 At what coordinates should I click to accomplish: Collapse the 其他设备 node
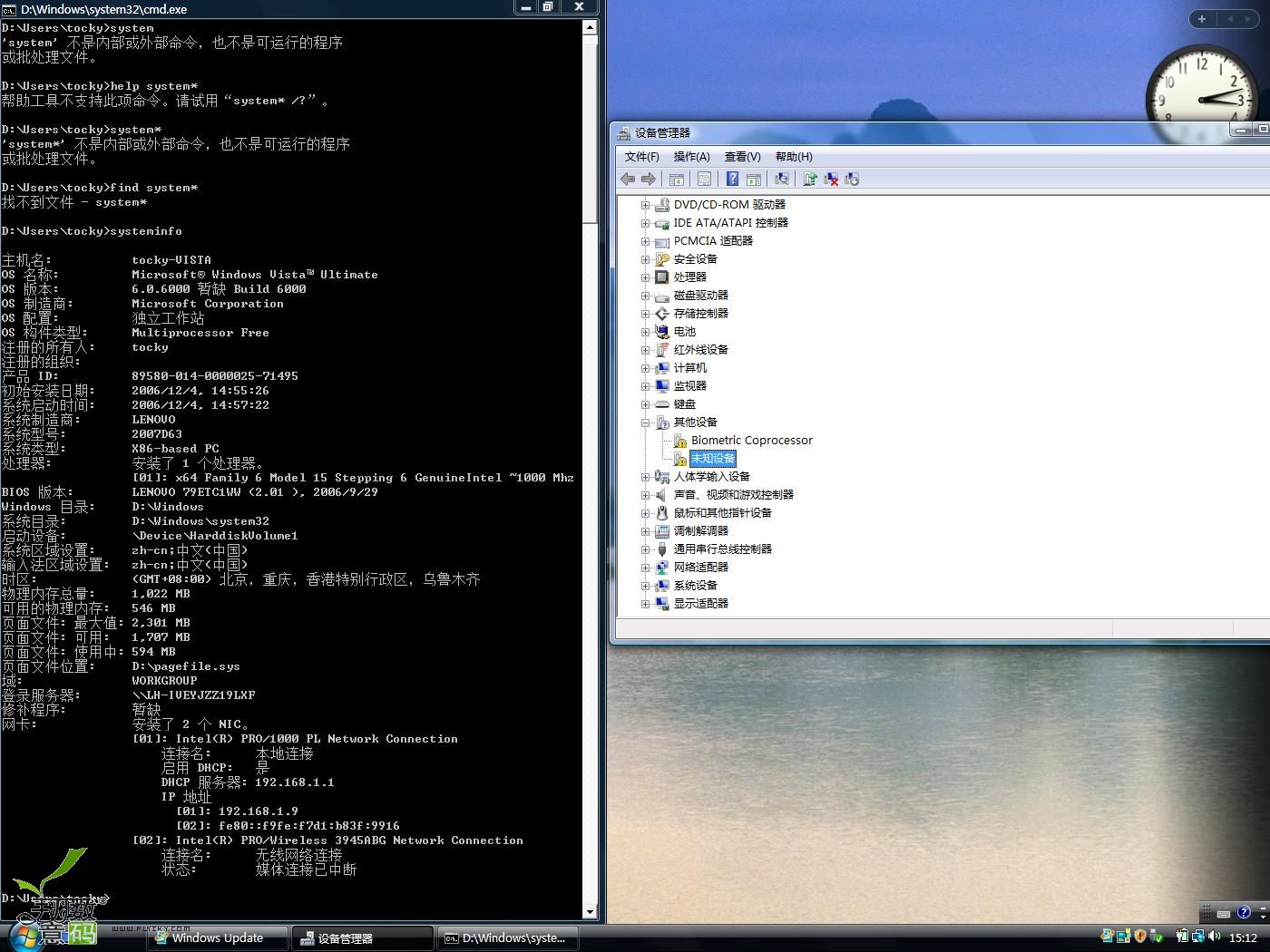pos(645,423)
